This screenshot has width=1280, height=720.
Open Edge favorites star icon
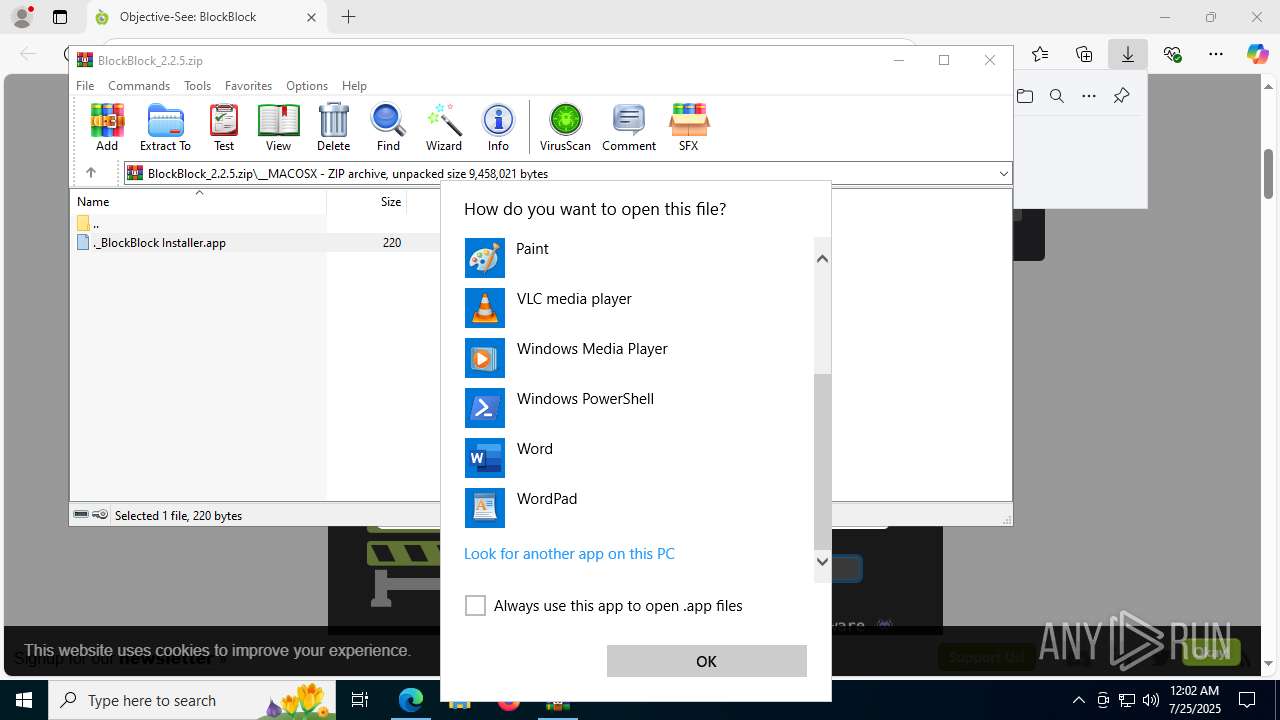[x=1040, y=54]
